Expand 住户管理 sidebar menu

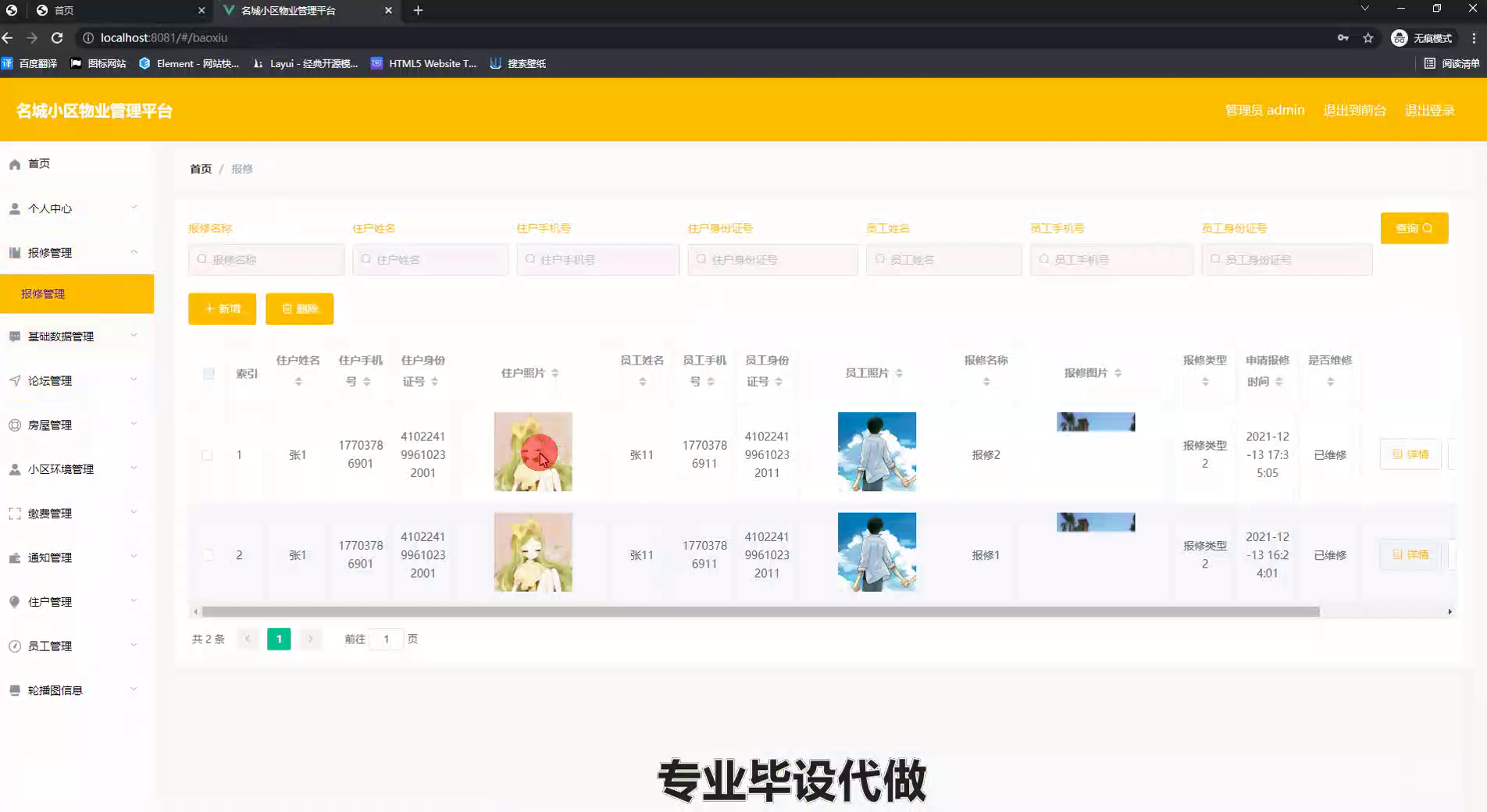pyautogui.click(x=77, y=602)
